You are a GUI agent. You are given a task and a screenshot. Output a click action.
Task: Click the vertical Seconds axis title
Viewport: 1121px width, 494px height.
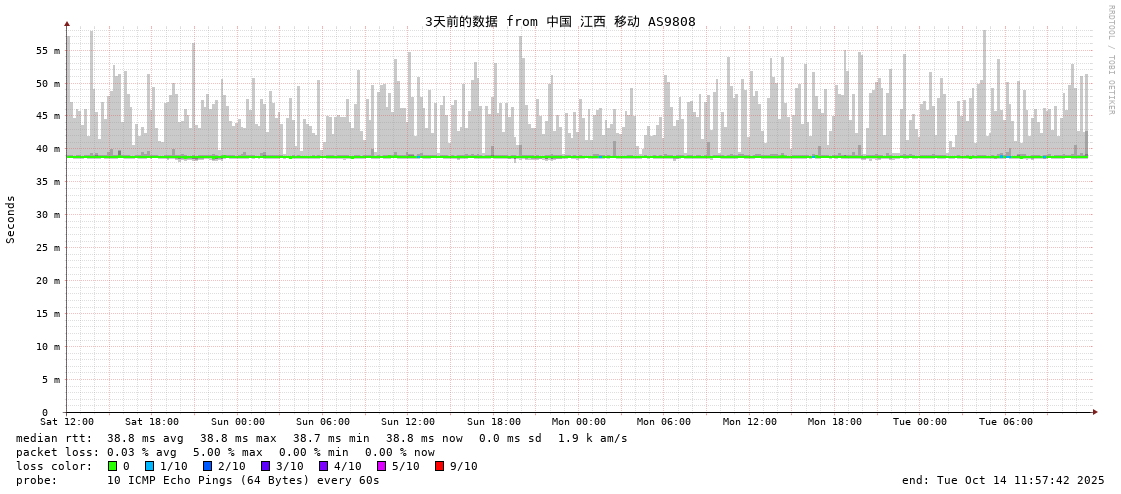click(x=11, y=219)
